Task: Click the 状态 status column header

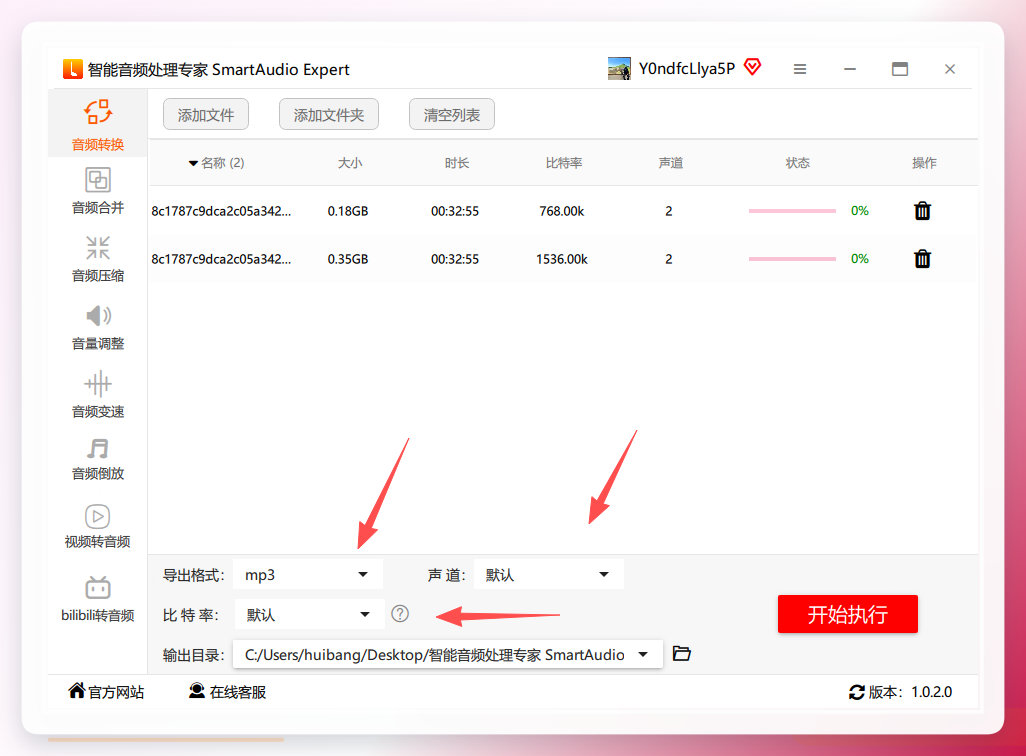Action: [x=798, y=163]
